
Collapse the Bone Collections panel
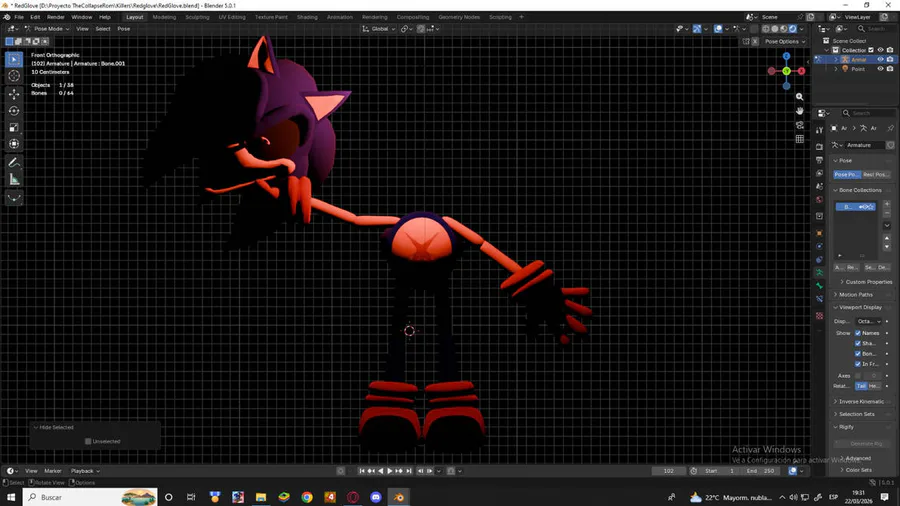tap(858, 190)
